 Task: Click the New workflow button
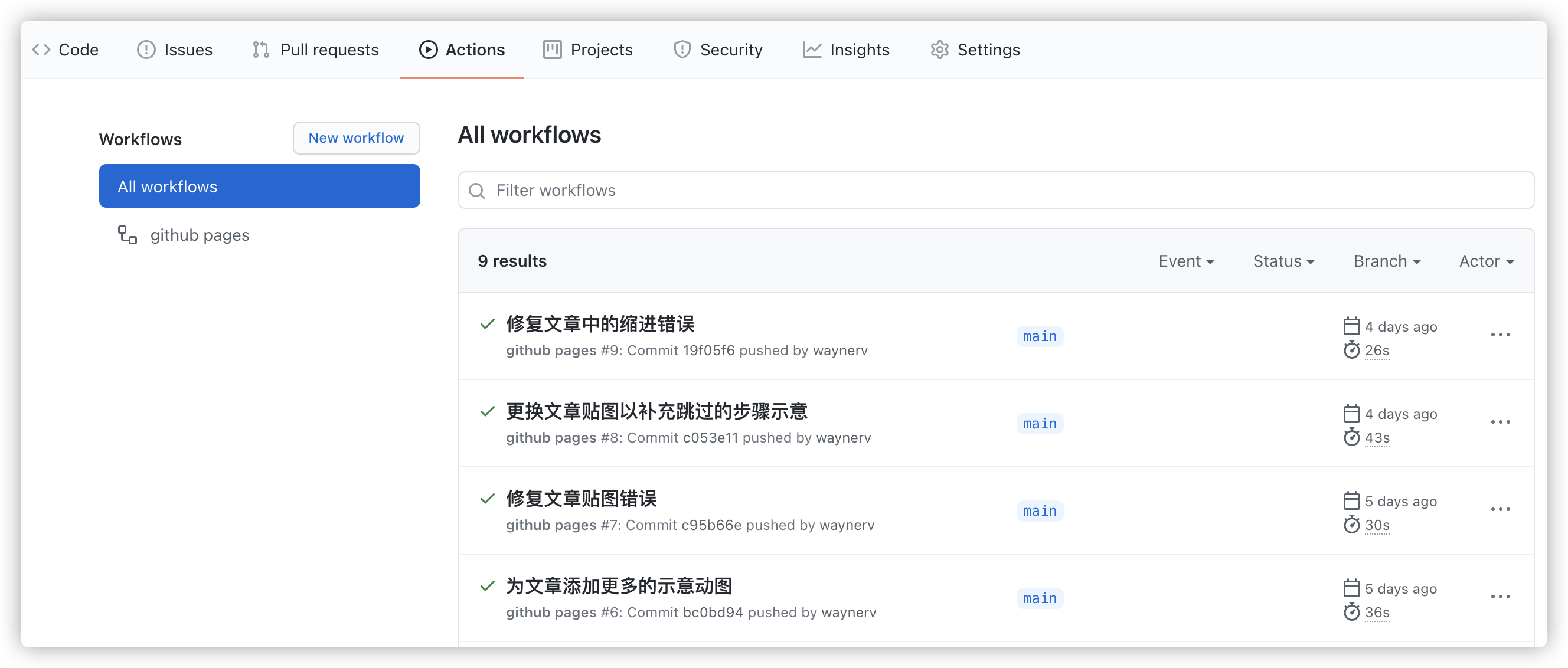tap(356, 138)
